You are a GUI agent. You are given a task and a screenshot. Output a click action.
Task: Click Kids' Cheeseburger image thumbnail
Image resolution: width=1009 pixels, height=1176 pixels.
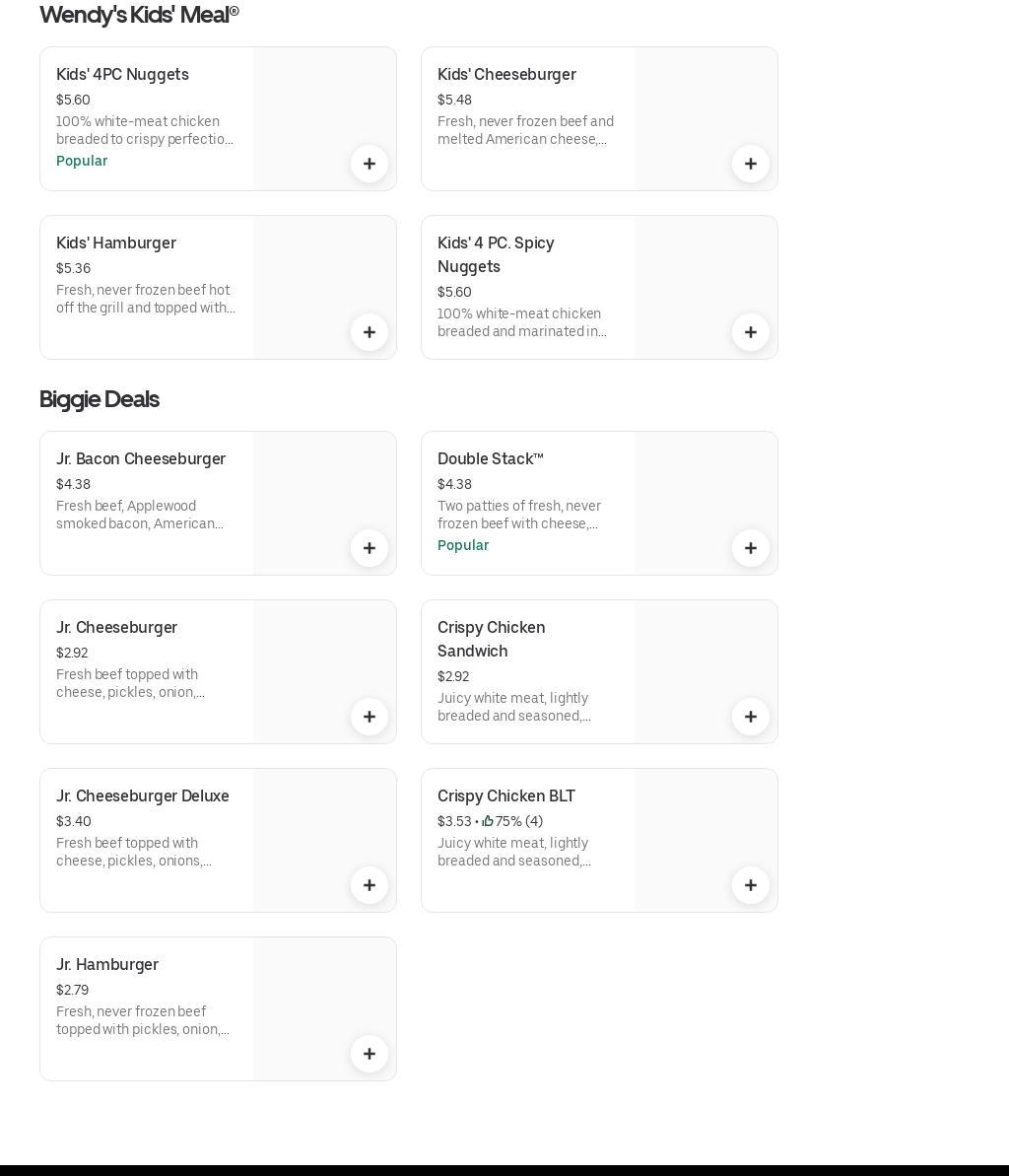690,99
